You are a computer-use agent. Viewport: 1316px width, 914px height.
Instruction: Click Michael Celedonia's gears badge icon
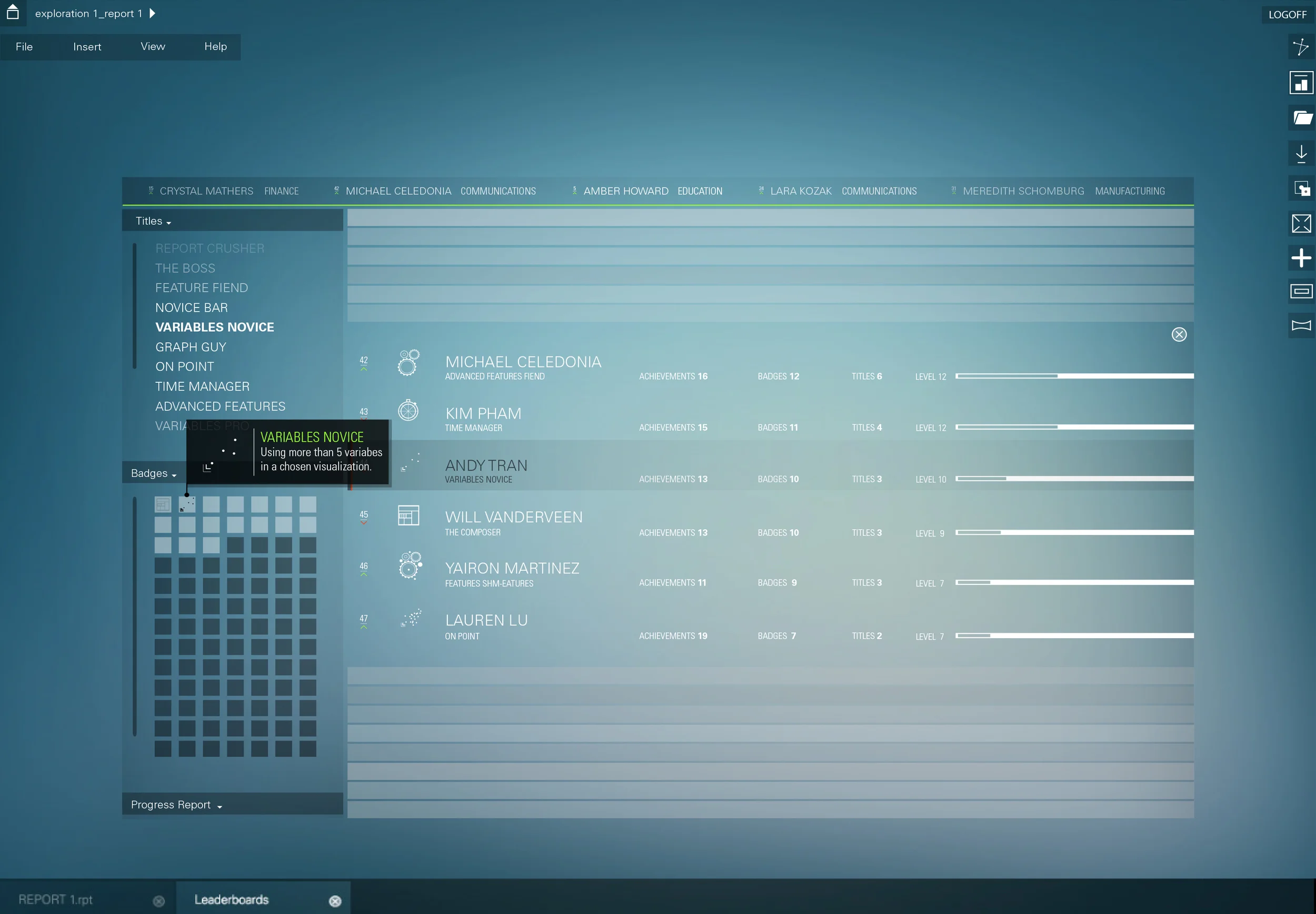(x=408, y=363)
